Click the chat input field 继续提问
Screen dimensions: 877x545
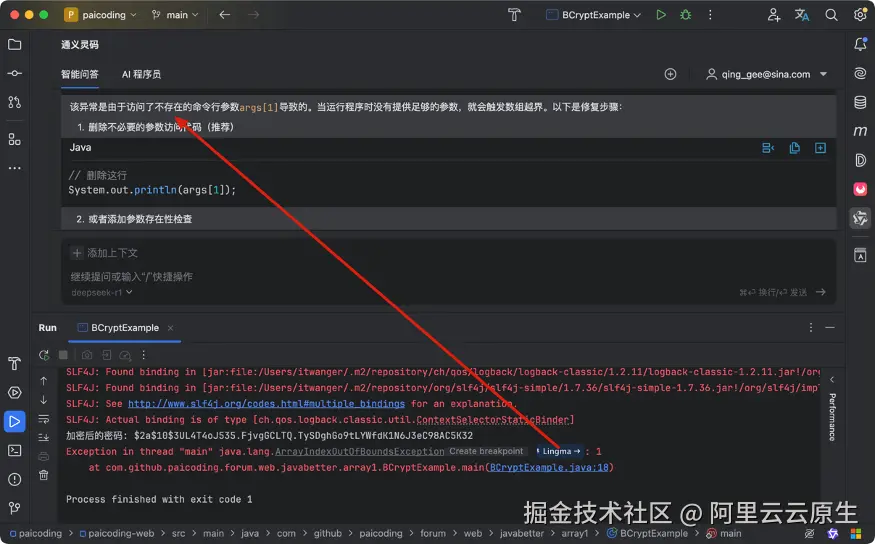(x=131, y=276)
